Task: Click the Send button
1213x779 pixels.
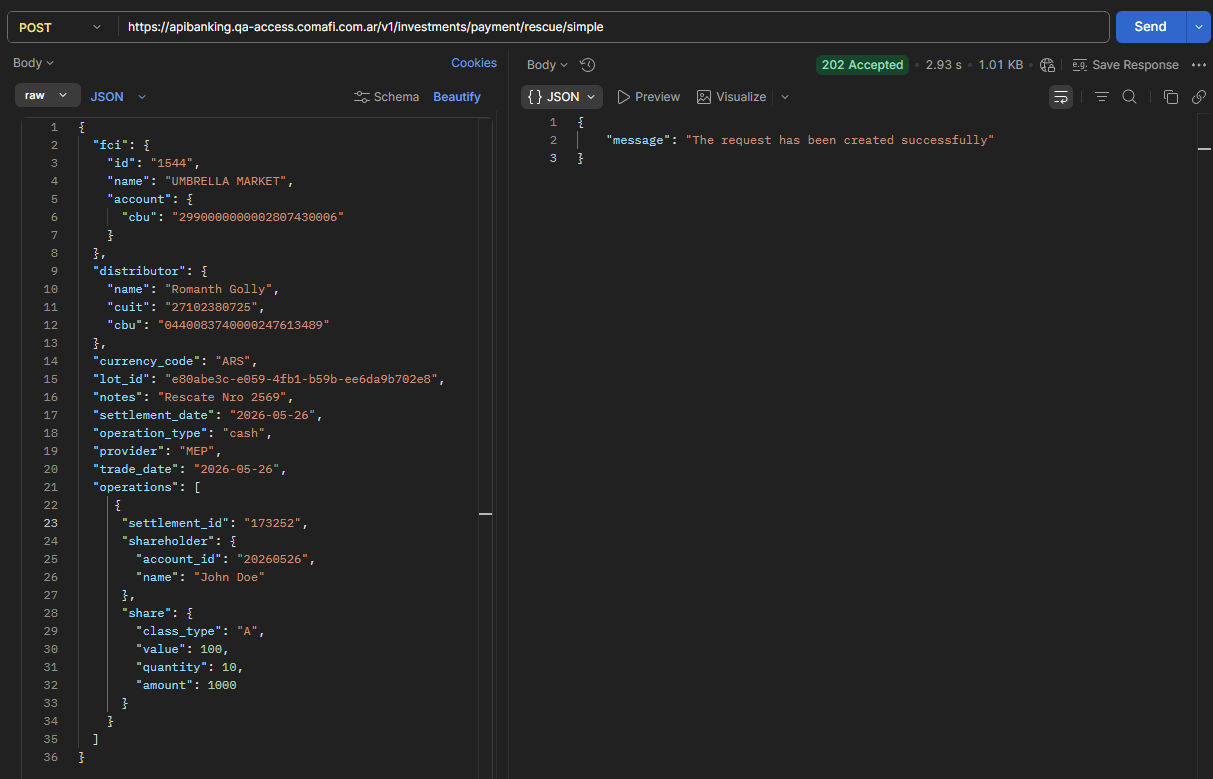Action: (1150, 27)
